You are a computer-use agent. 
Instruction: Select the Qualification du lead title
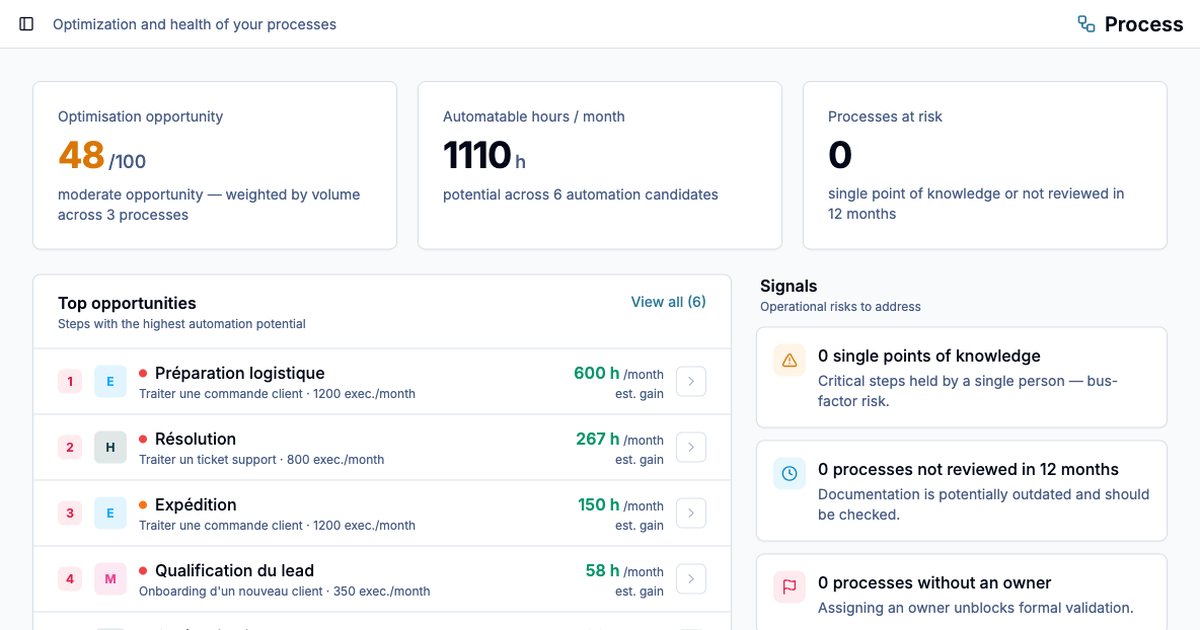235,571
